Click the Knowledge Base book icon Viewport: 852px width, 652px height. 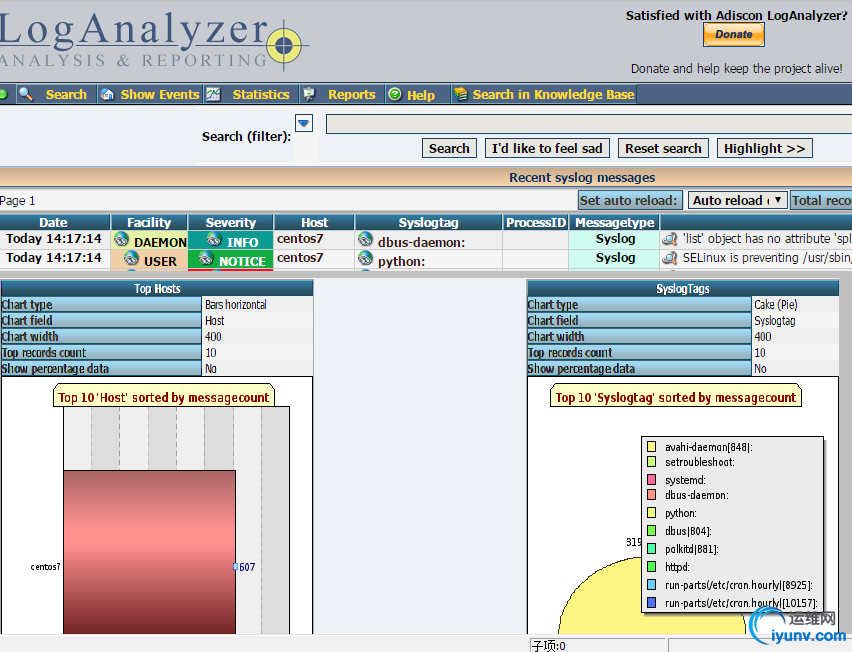(461, 94)
